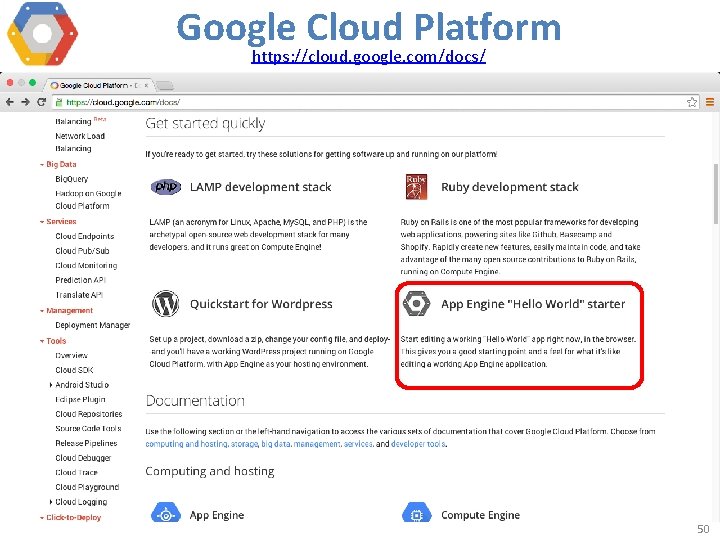The width and height of the screenshot is (720, 540).
Task: Open Cloud Playground in the sidebar
Action: 87,487
